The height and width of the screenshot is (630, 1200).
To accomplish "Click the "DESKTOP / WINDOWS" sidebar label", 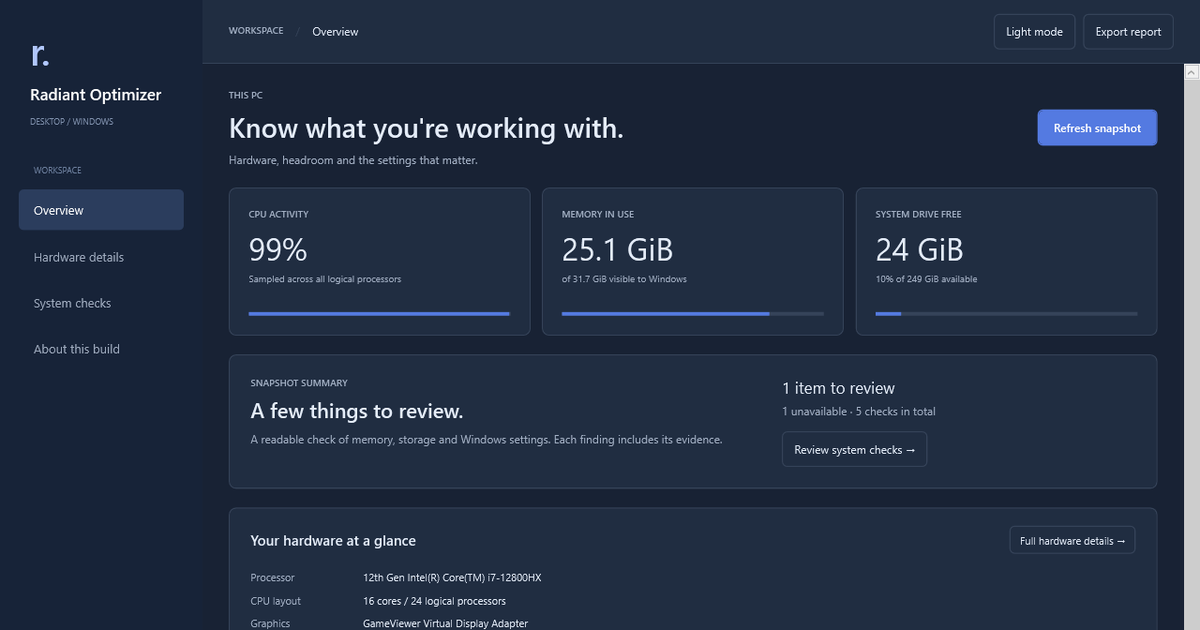I will (72, 122).
